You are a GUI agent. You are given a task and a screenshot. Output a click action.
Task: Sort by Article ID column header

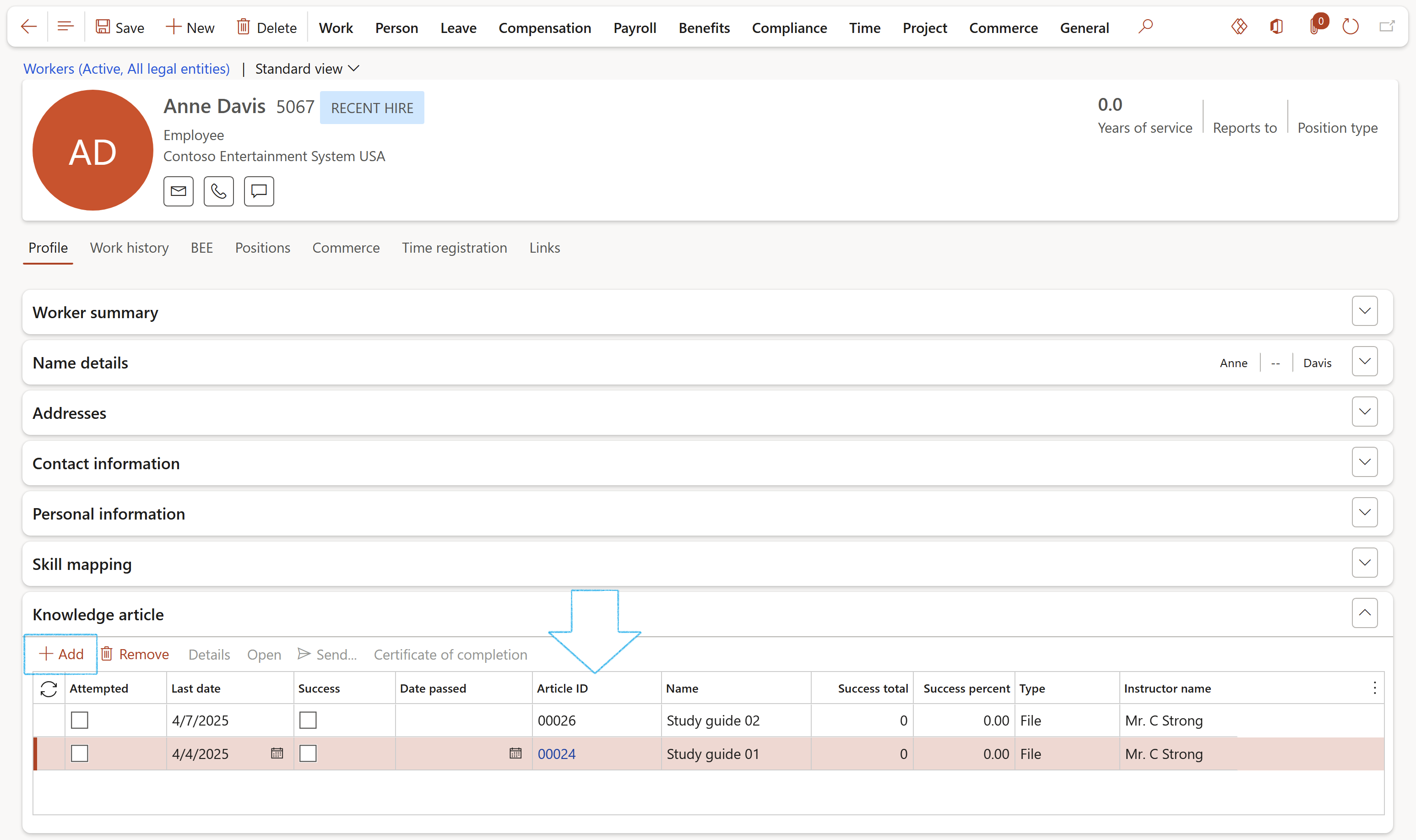coord(597,688)
